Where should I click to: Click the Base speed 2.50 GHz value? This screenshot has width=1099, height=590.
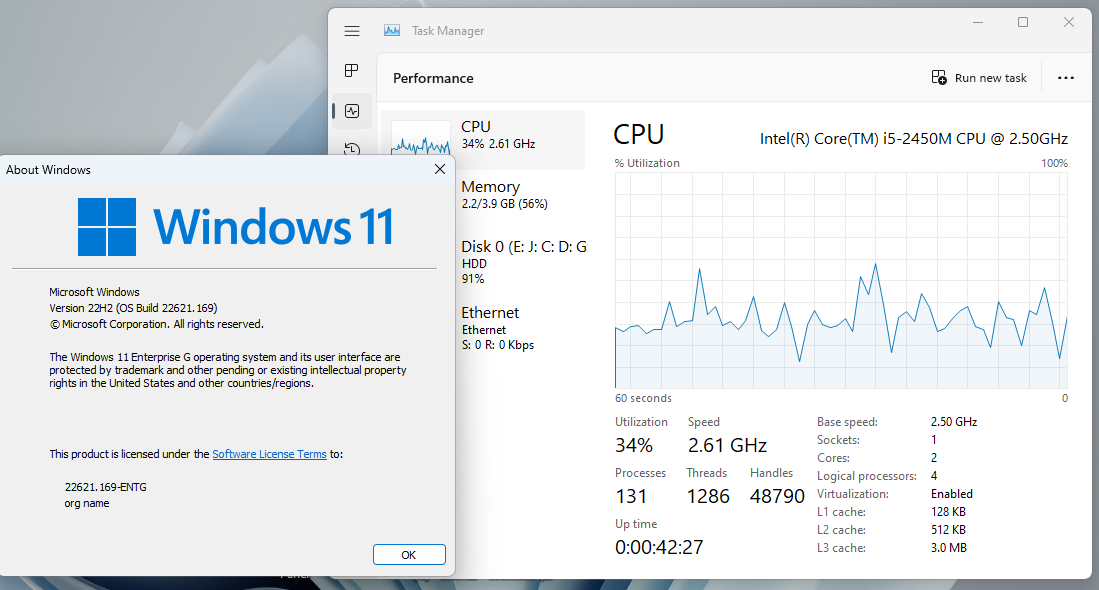pyautogui.click(x=954, y=422)
